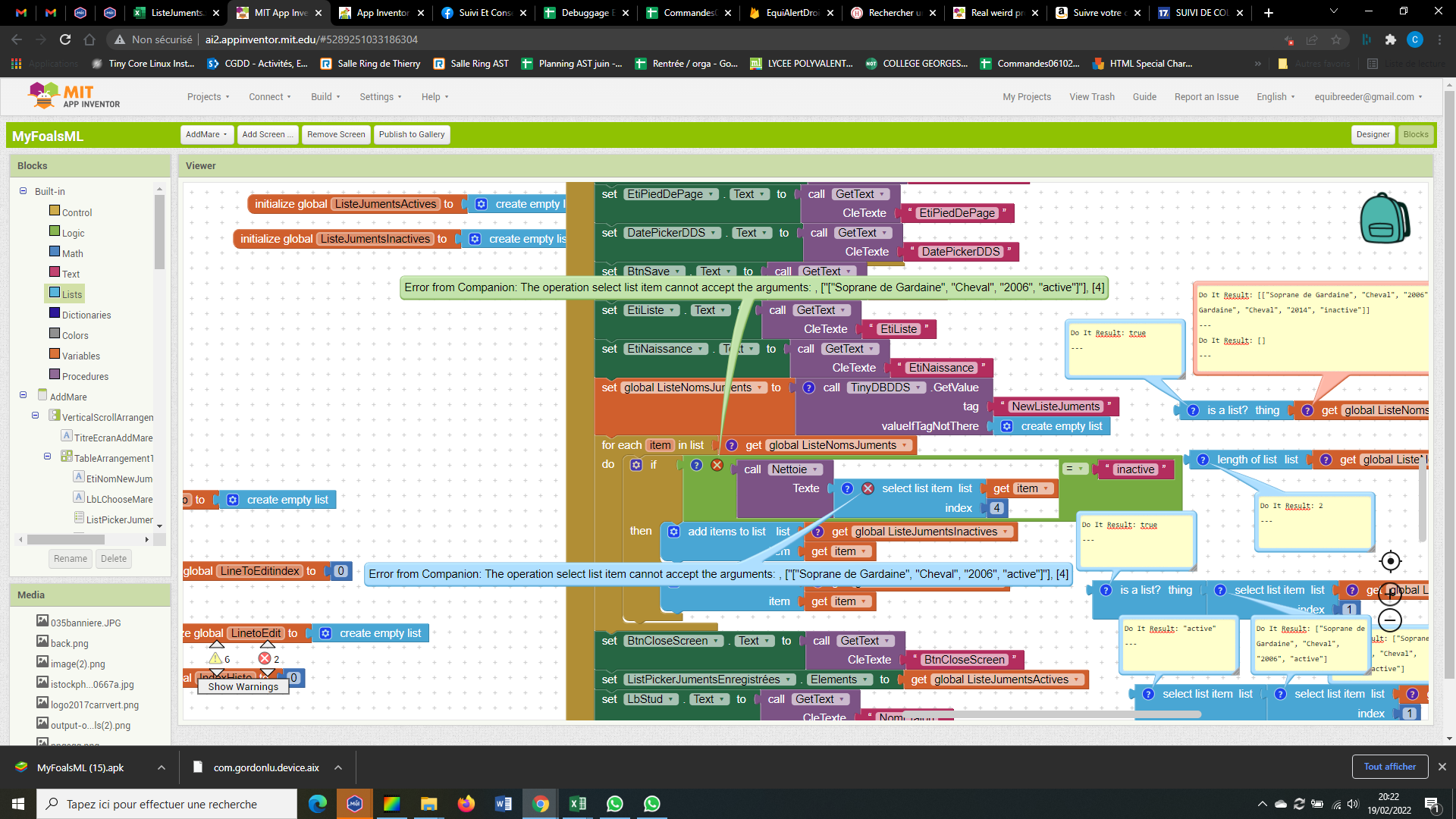Collapse the Built-in blocks tree
The image size is (1456, 819).
click(23, 191)
